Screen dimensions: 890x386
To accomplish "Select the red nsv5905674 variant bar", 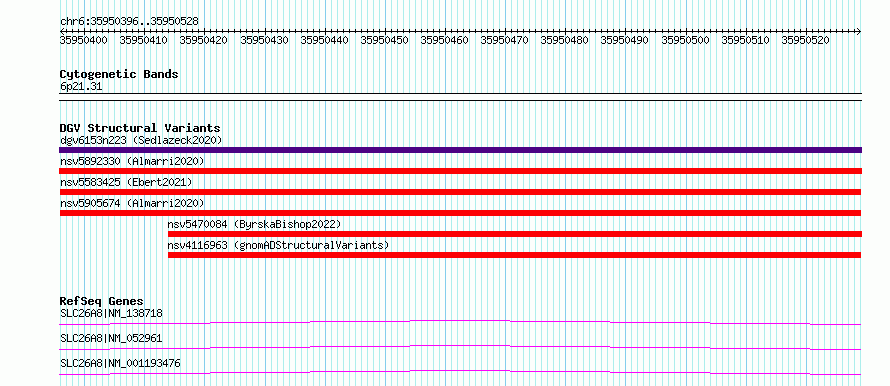I will pyautogui.click(x=460, y=213).
